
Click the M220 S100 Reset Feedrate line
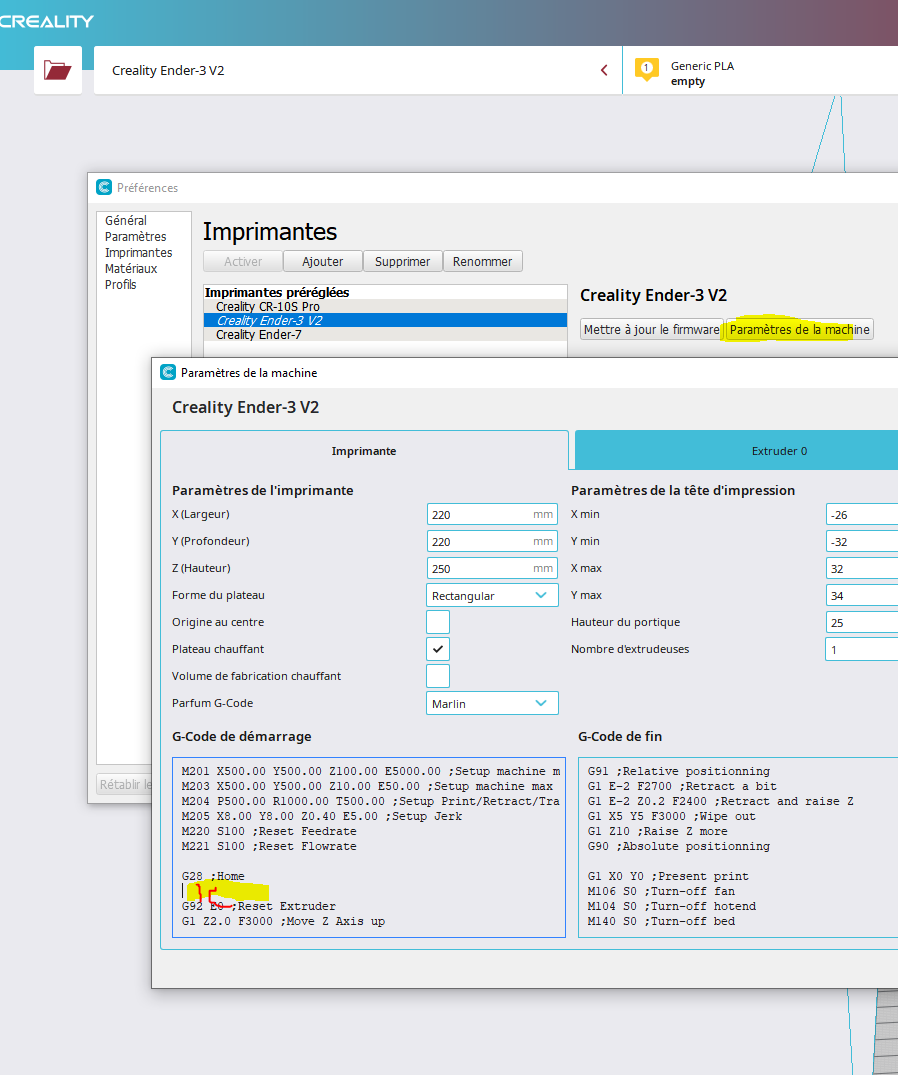click(269, 831)
